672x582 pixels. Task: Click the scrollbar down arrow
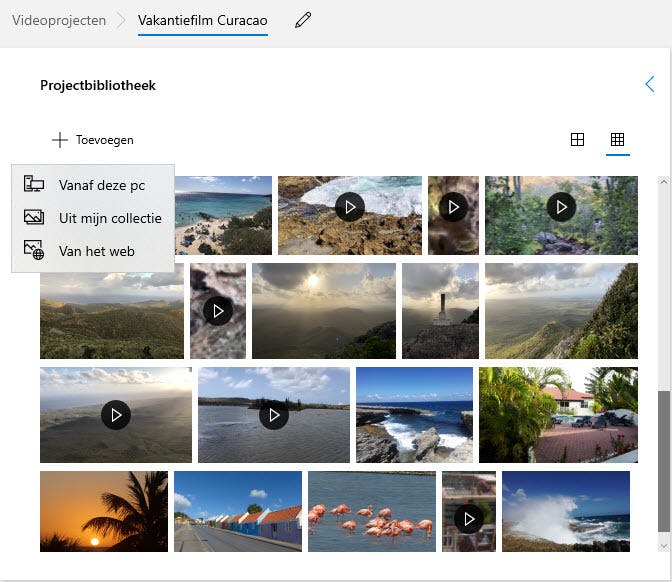tap(663, 545)
